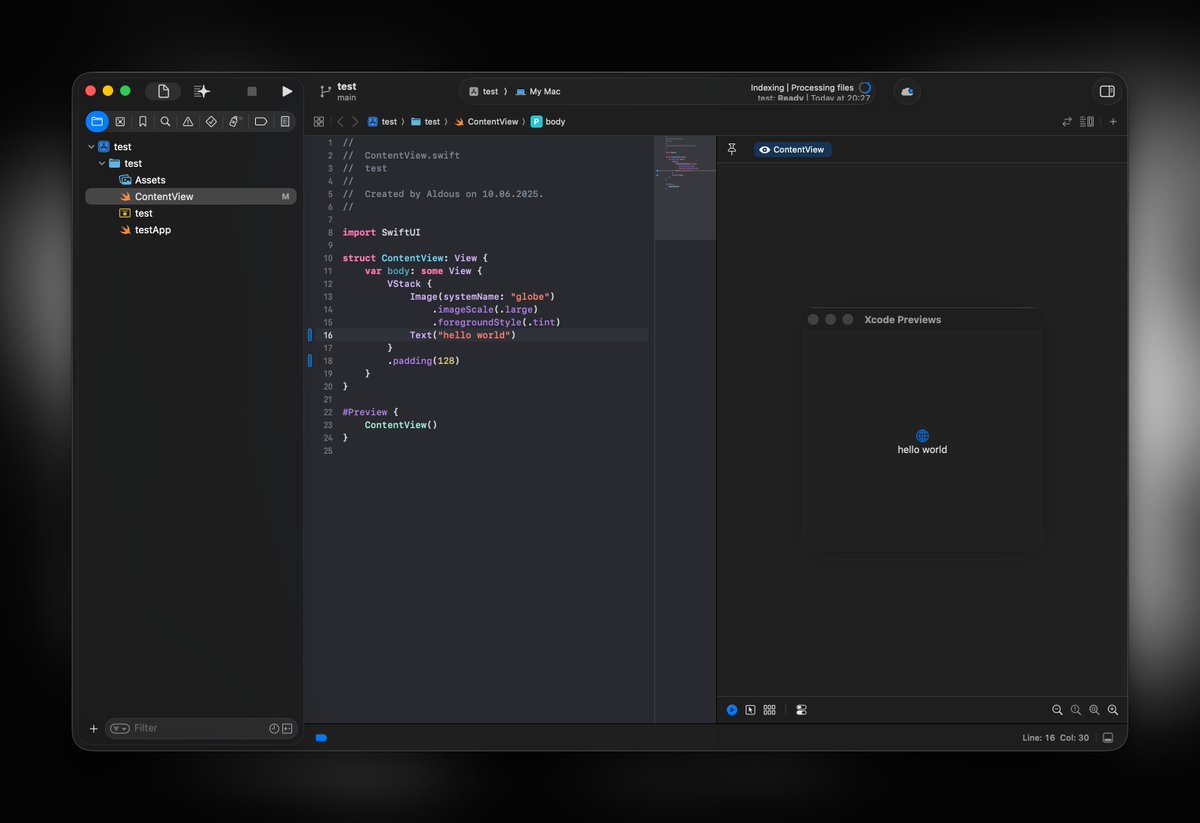Select the ContentView preview tab
Image resolution: width=1200 pixels, height=823 pixels.
(x=792, y=149)
